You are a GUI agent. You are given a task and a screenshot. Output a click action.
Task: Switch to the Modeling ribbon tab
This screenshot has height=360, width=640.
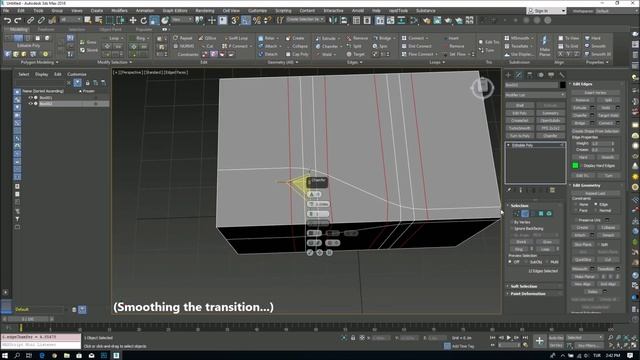click(18, 29)
